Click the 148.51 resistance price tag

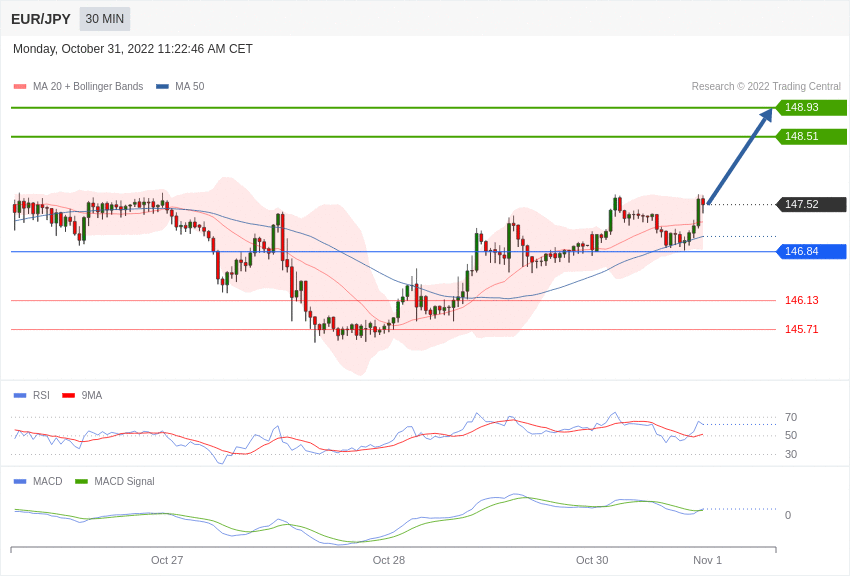tap(812, 136)
